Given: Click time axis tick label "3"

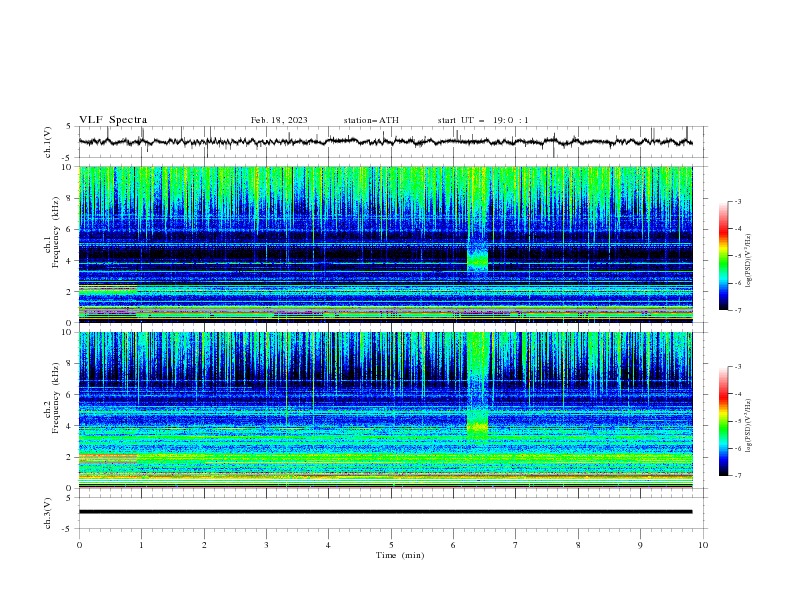Looking at the screenshot, I should [x=266, y=545].
